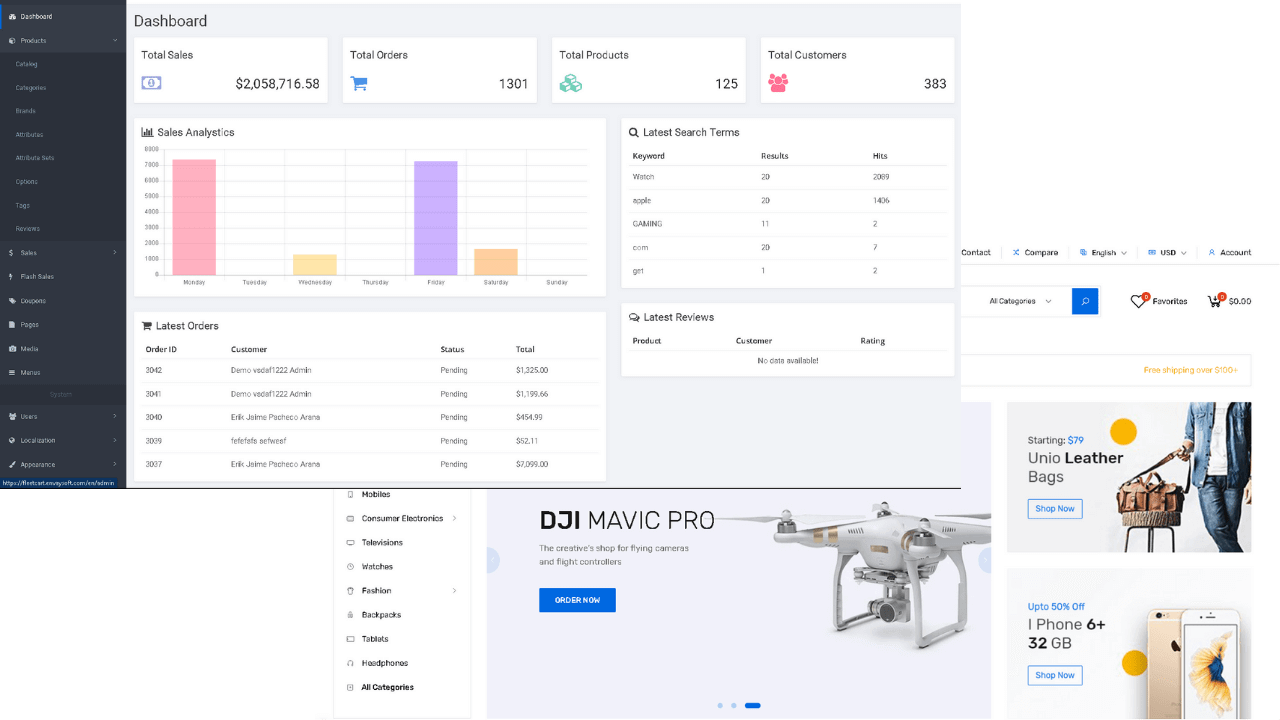Click the Total Customers people icon
The width and height of the screenshot is (1280, 720).
[778, 84]
